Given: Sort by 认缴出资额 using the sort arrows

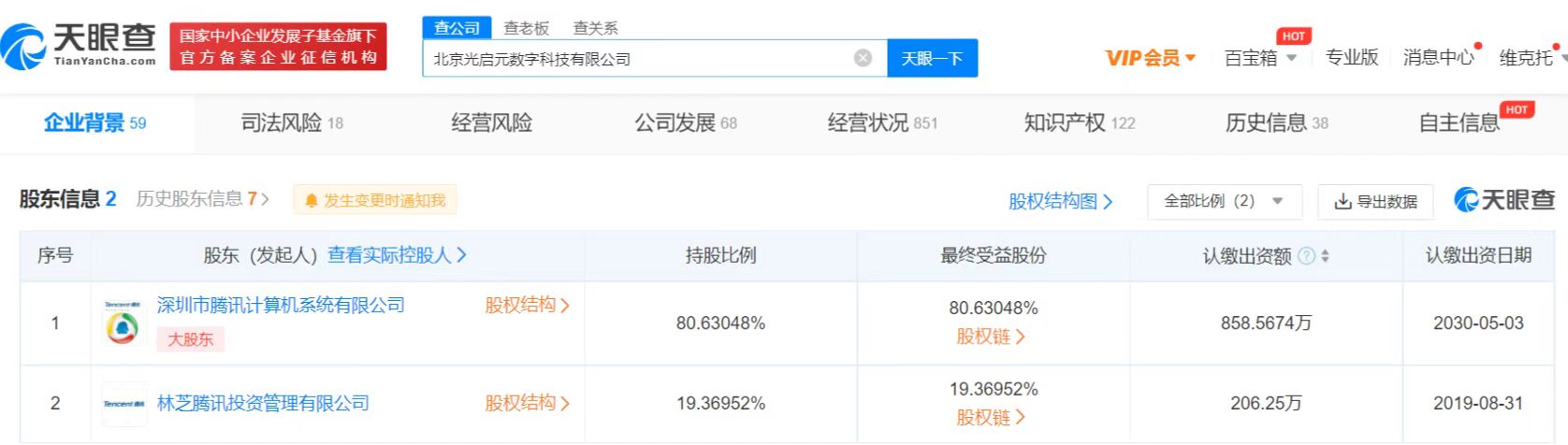Looking at the screenshot, I should pos(1325,256).
